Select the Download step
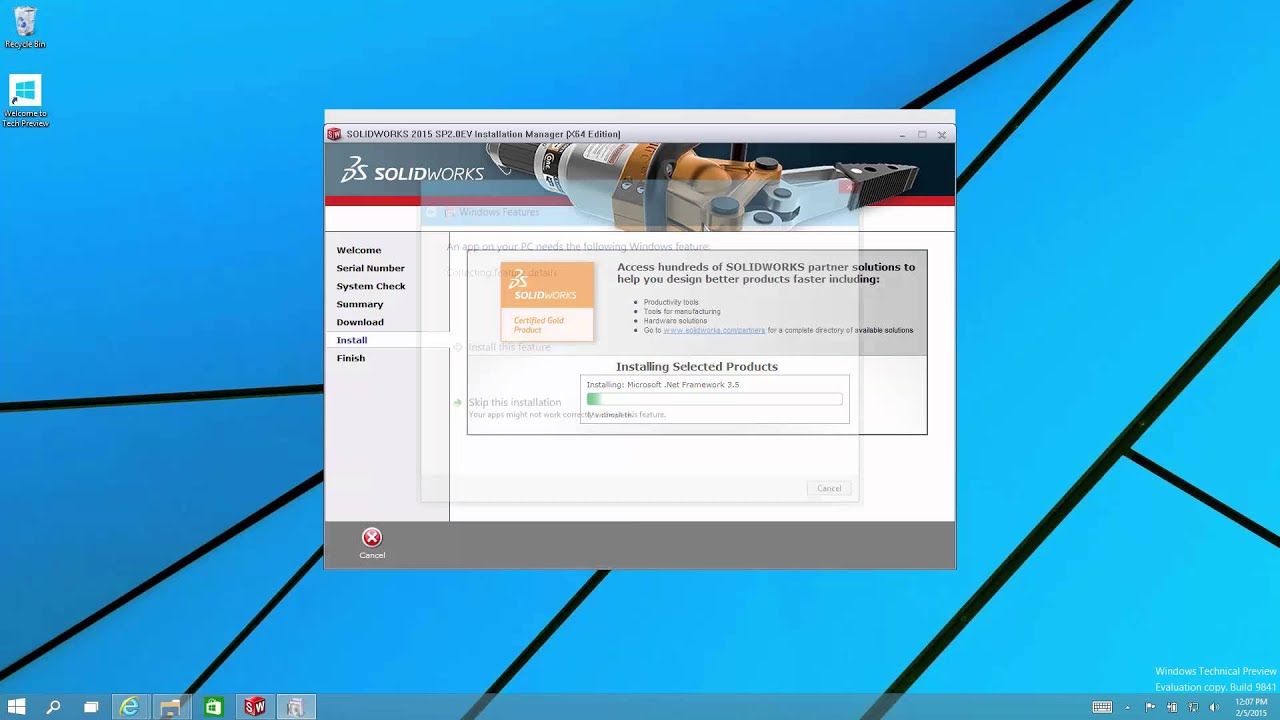 click(360, 322)
